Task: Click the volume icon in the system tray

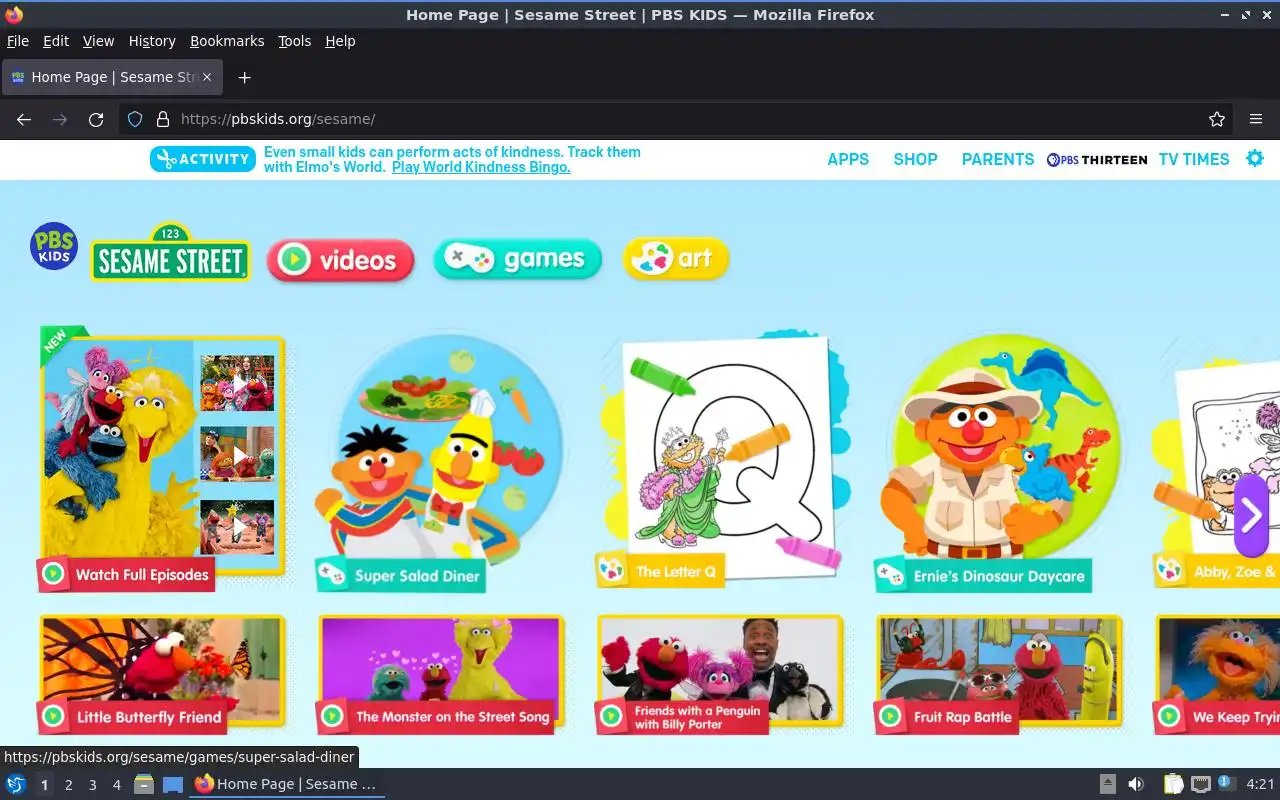Action: tap(1136, 784)
